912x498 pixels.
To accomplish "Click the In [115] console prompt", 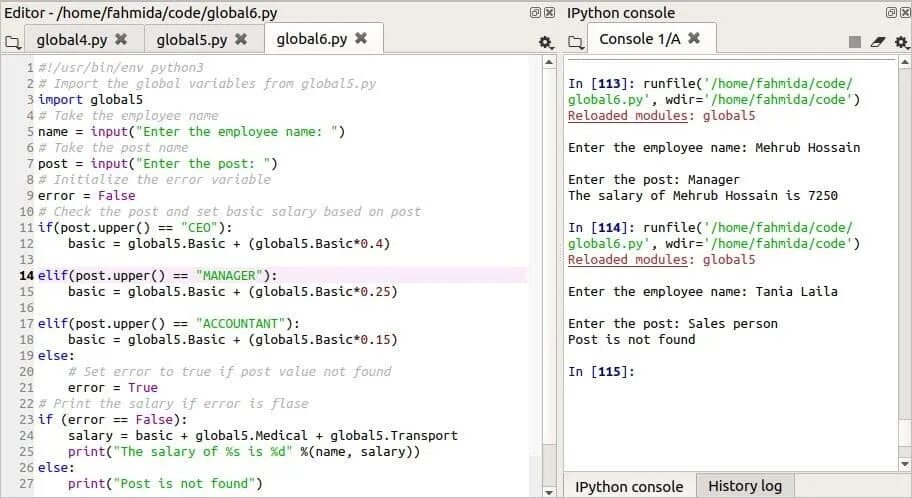I will pos(601,371).
